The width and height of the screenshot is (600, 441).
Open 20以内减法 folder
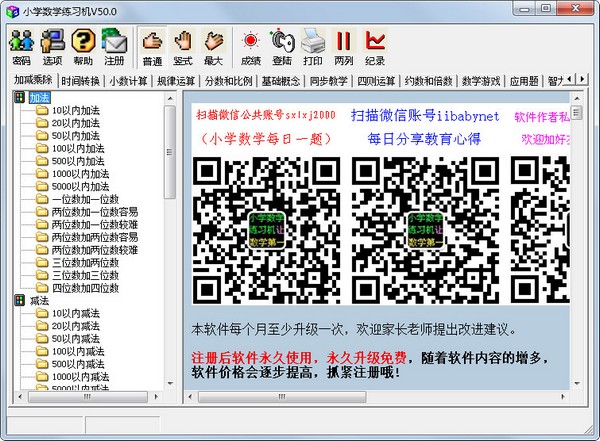(x=68, y=326)
